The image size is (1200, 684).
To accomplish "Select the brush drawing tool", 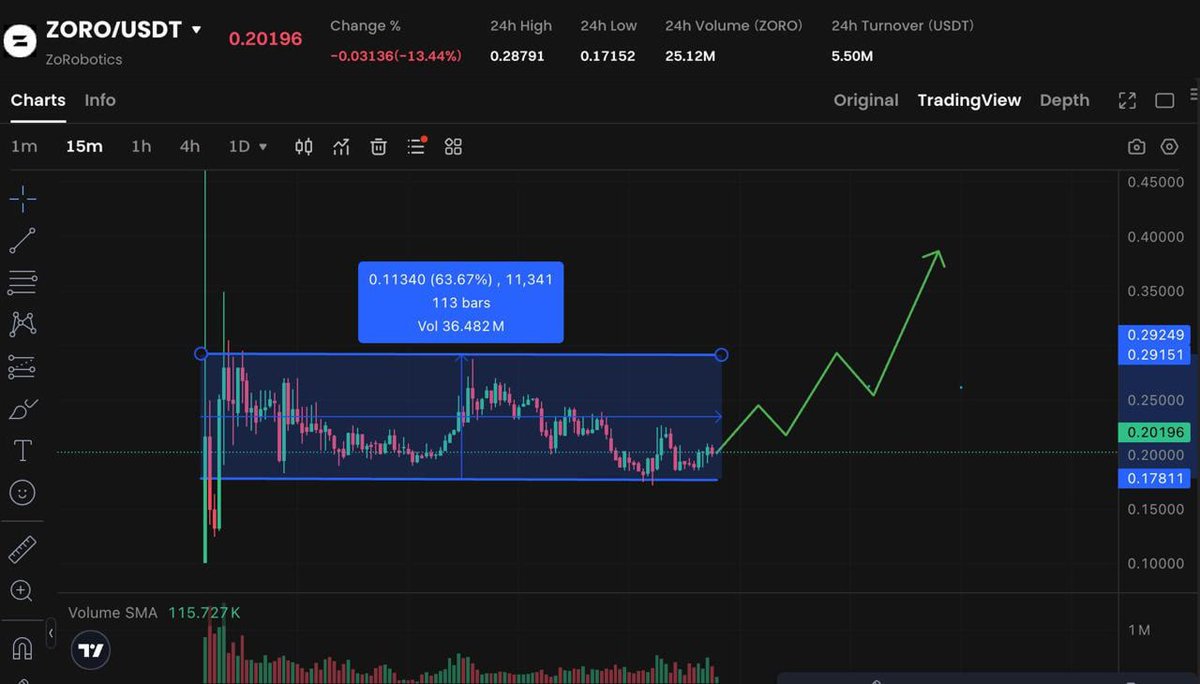I will pyautogui.click(x=22, y=409).
